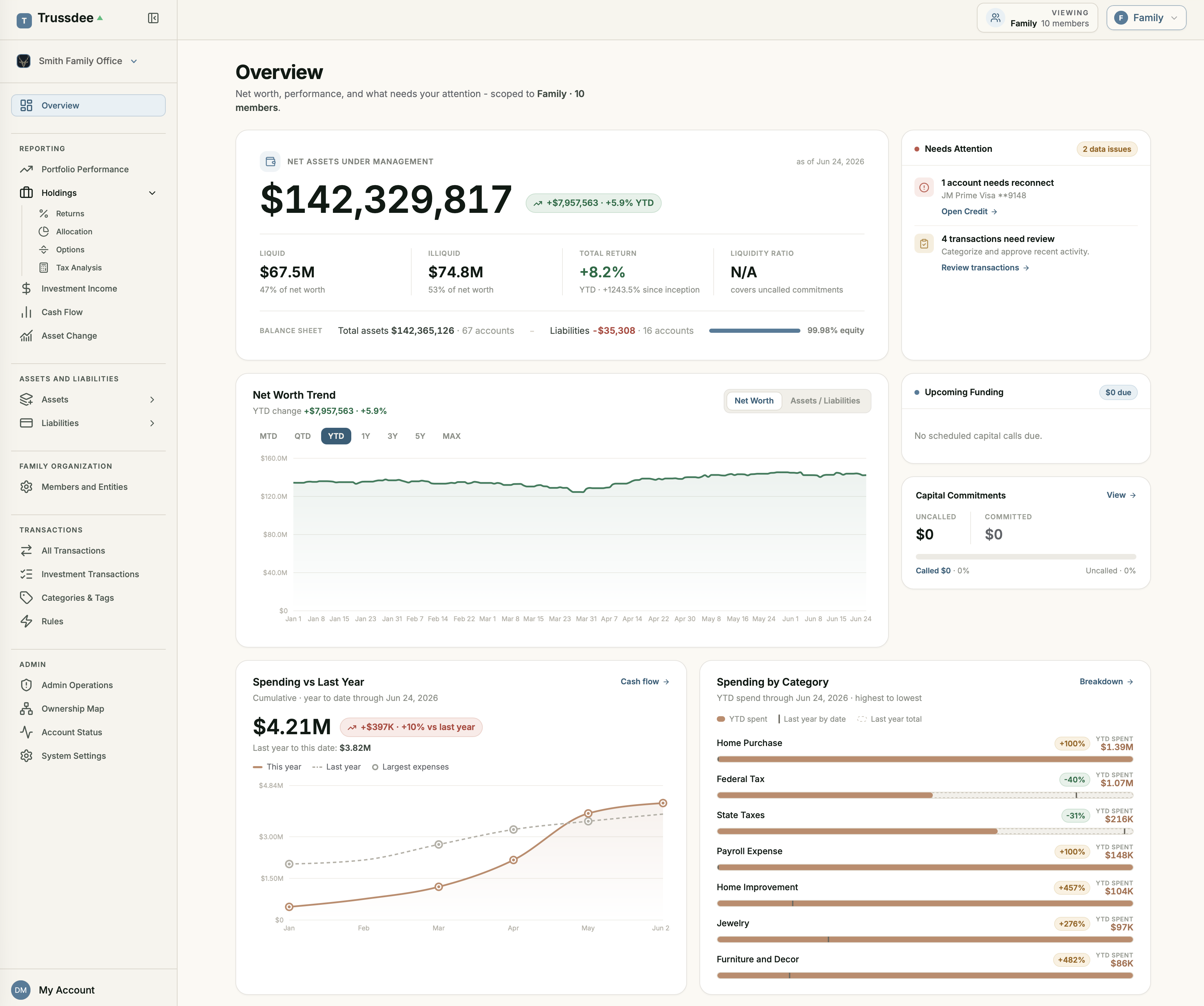Click the Admin Operations shield icon
The image size is (1204, 1006).
point(26,685)
